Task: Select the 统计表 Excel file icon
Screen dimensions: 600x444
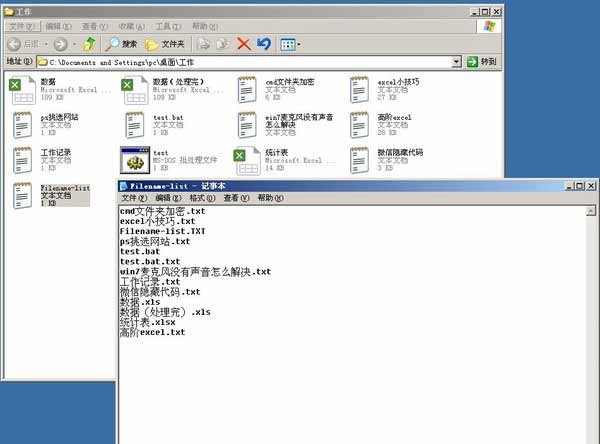Action: pos(247,161)
